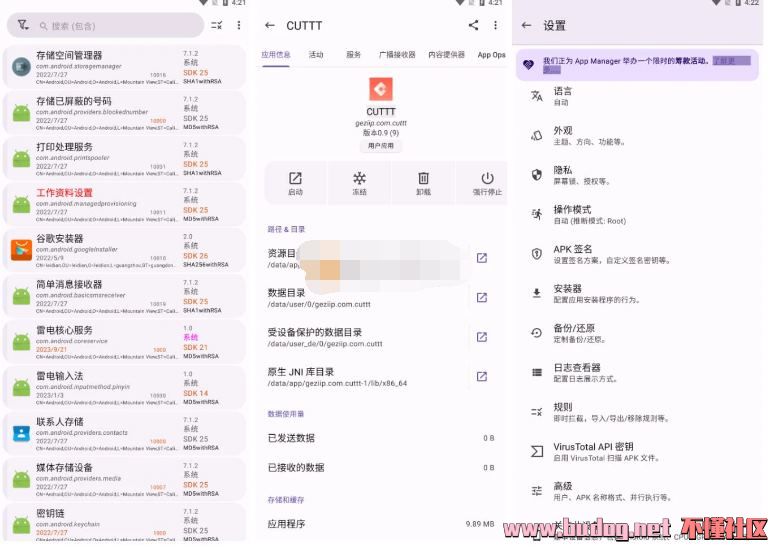Screen dimensions: 777x549
Task: Click the shield icon next to APK 签名
Action: point(537,254)
